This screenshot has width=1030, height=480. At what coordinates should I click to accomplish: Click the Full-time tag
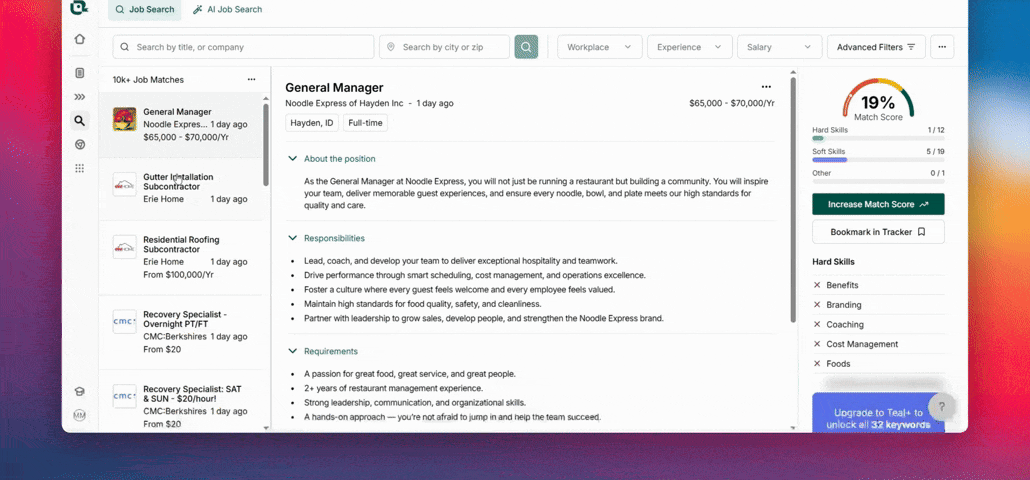(x=365, y=123)
